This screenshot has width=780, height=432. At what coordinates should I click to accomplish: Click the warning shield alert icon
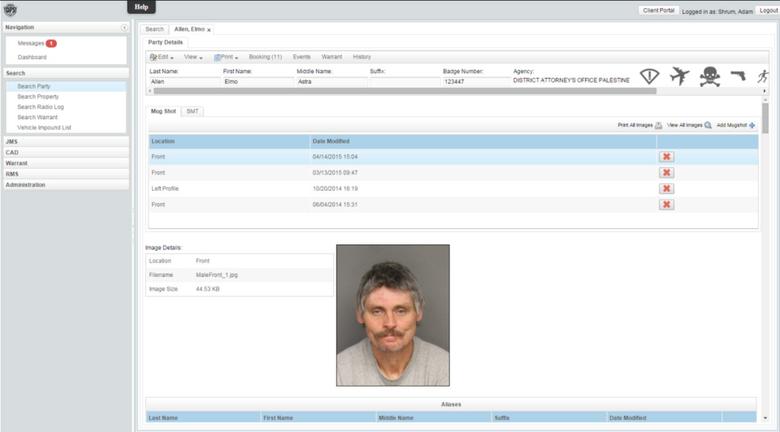652,77
